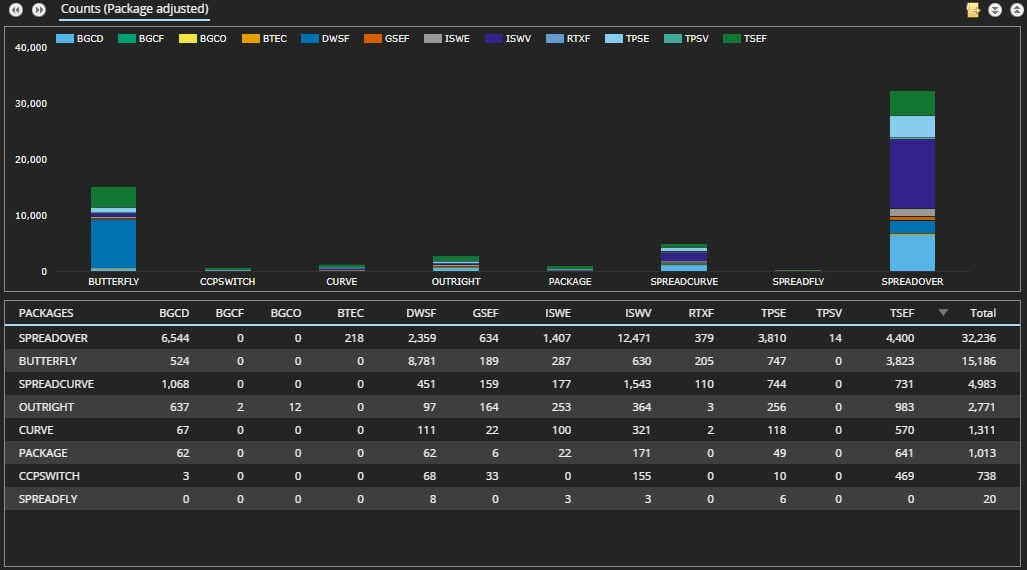The height and width of the screenshot is (570, 1027).
Task: Toggle the DWSF legend entry
Action: pos(325,39)
